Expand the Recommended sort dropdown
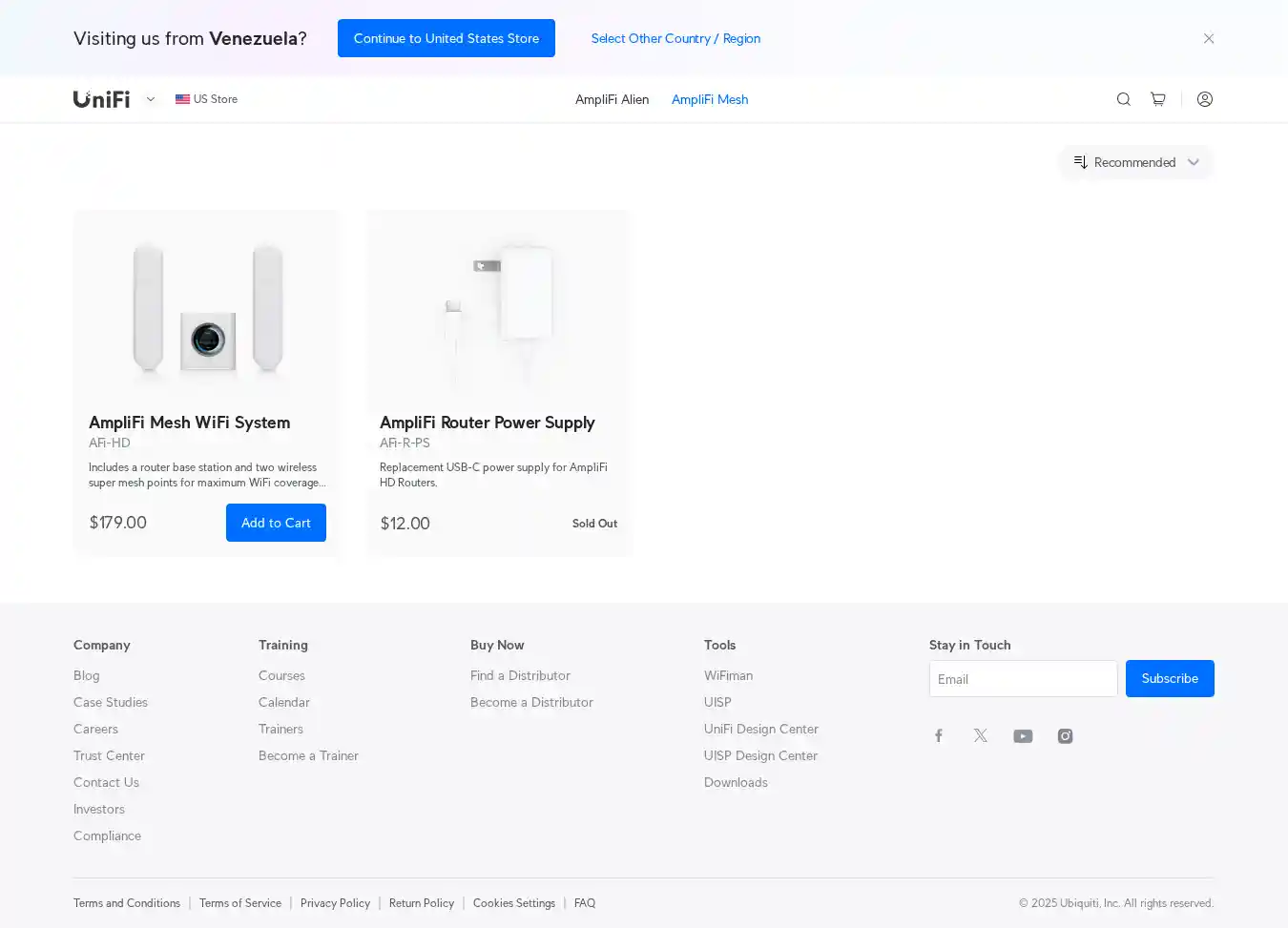Viewport: 1288px width, 928px height. tap(1135, 162)
